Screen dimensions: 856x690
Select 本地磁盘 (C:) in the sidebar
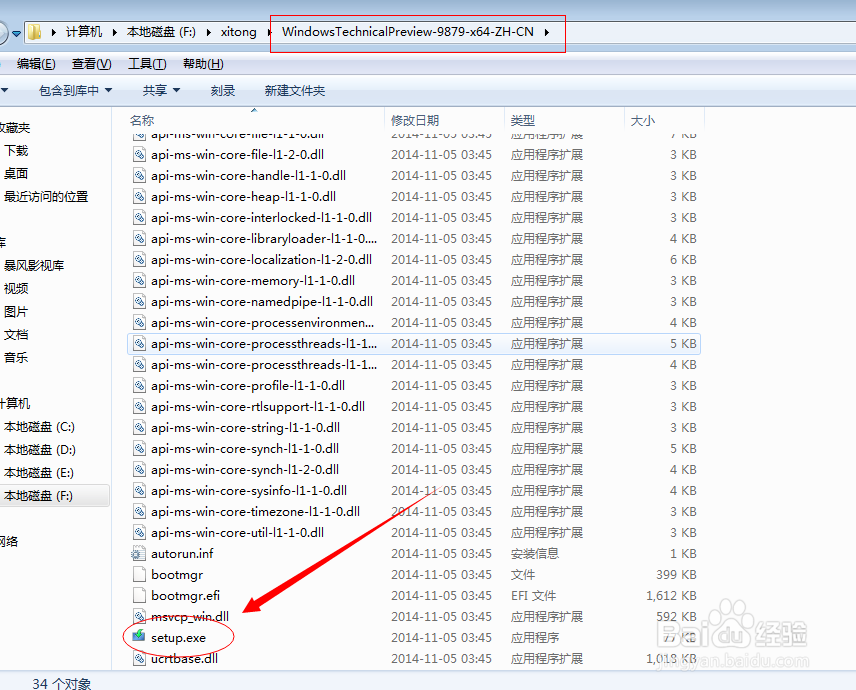39,427
